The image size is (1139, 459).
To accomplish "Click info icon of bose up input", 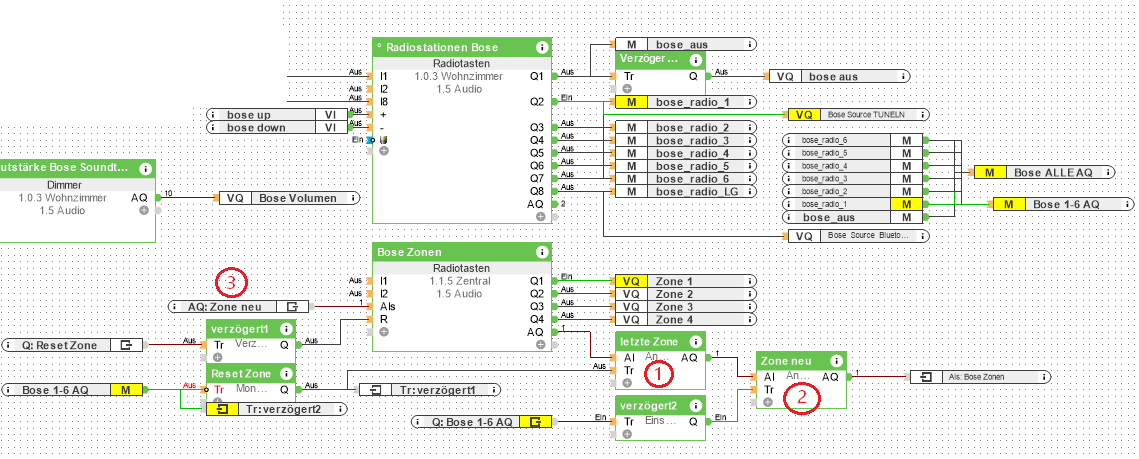I will (213, 115).
